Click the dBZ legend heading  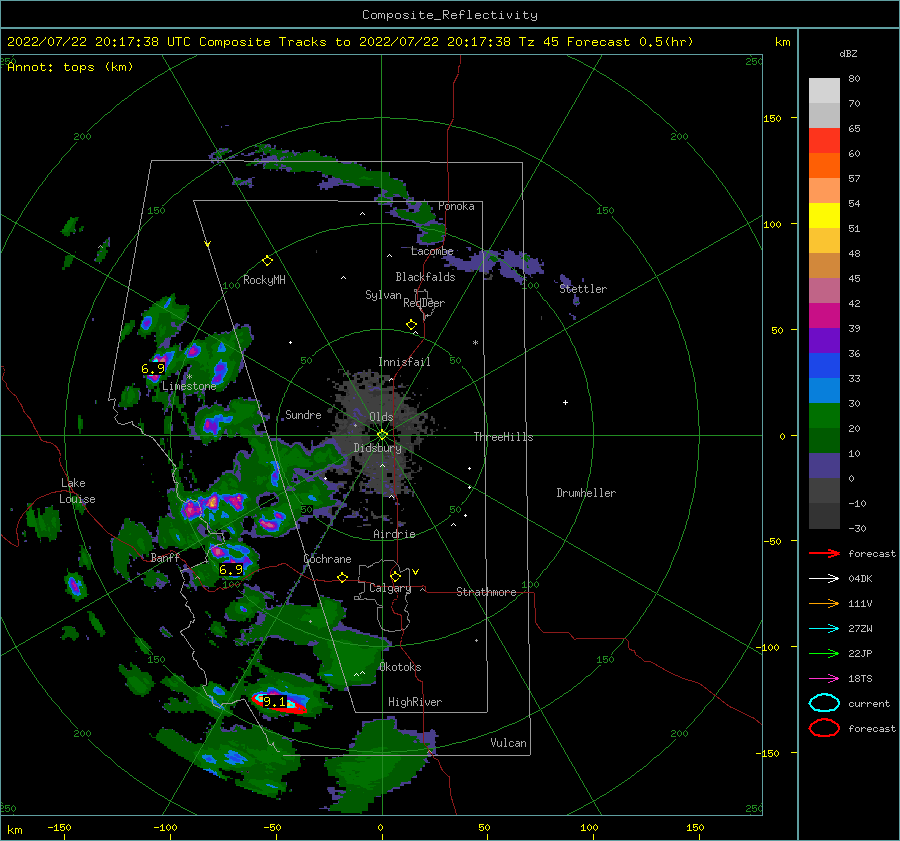coord(848,53)
